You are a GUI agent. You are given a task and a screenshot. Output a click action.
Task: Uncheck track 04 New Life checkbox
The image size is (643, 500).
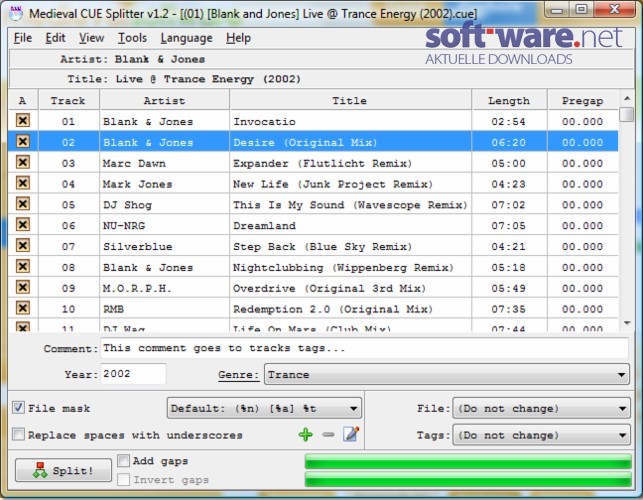(23, 183)
